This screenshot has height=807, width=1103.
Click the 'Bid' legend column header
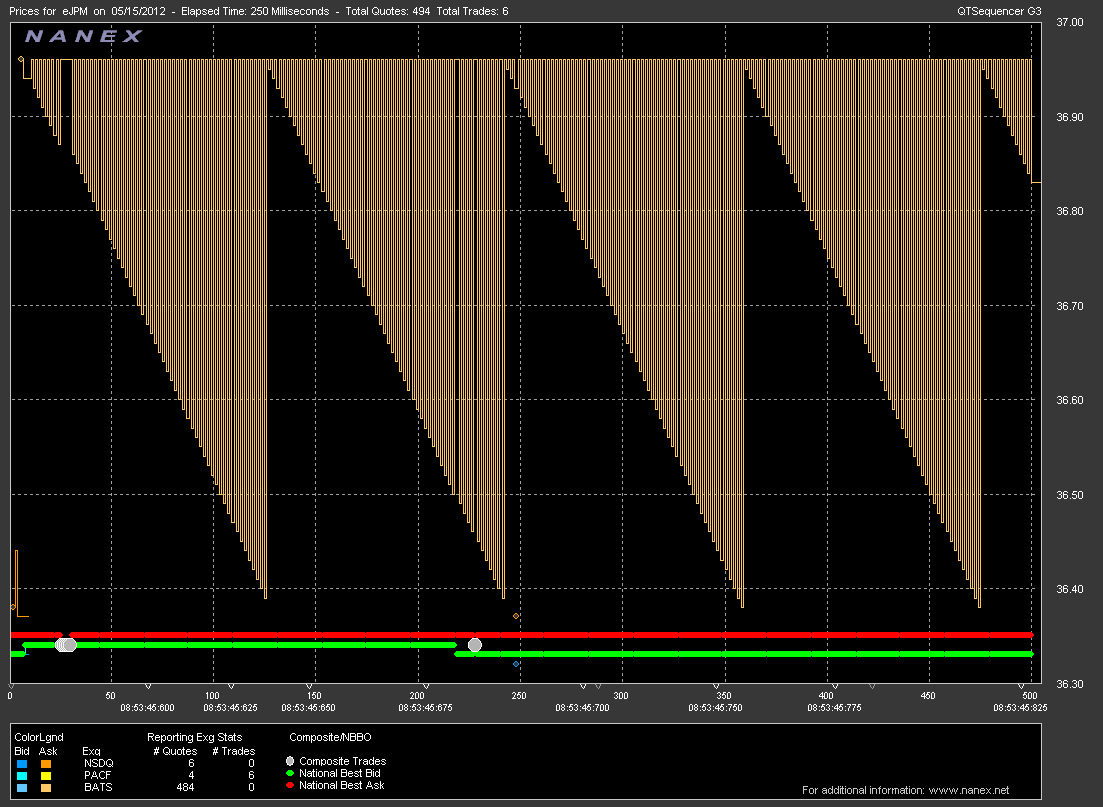pos(22,751)
